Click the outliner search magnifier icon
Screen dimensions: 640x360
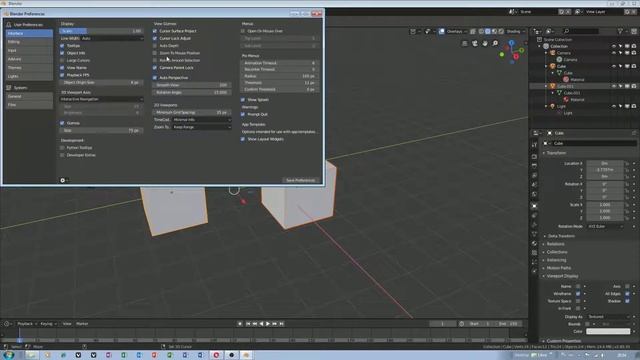(x=566, y=31)
